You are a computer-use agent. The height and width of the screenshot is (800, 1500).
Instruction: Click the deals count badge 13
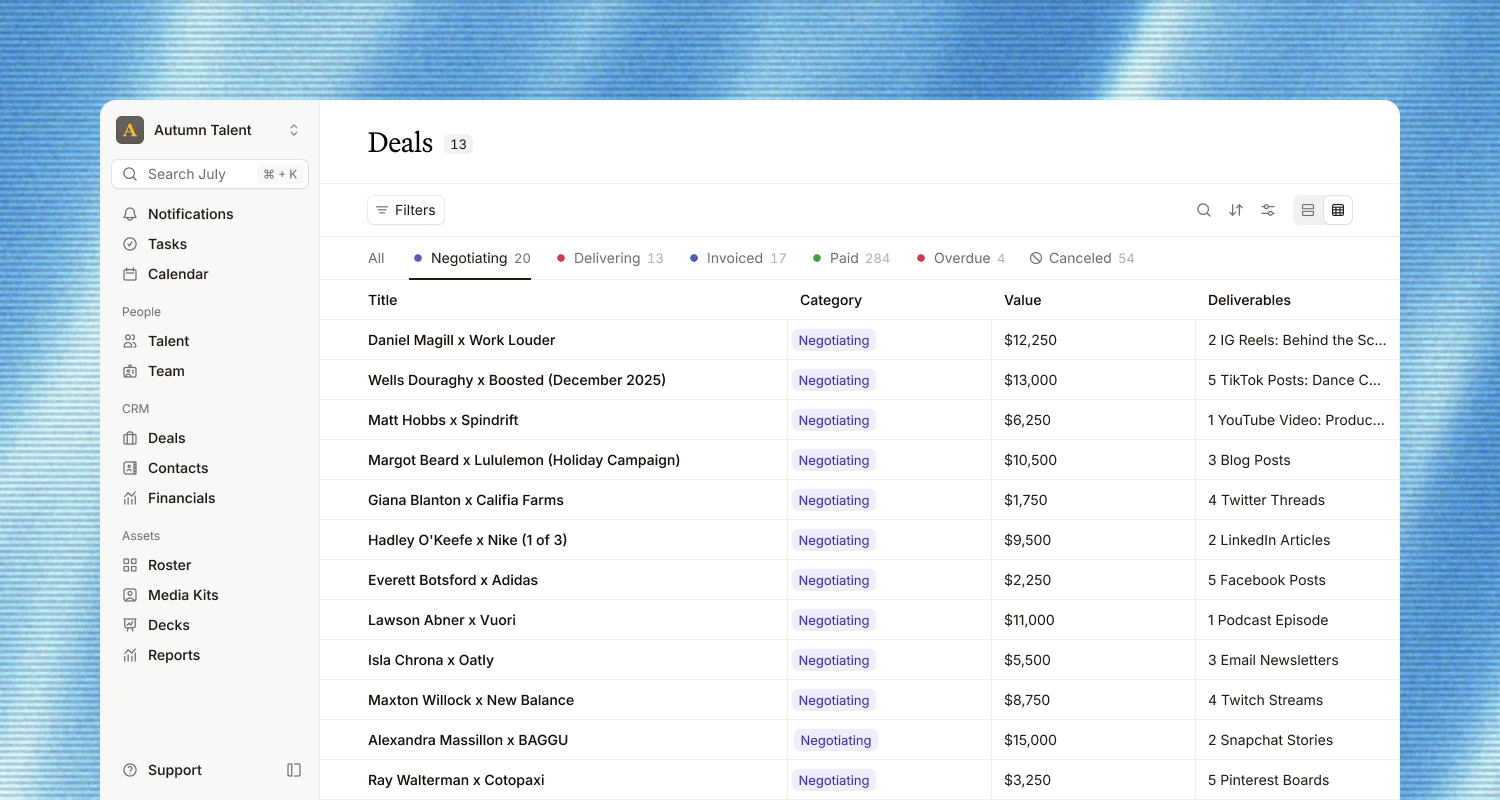(458, 144)
